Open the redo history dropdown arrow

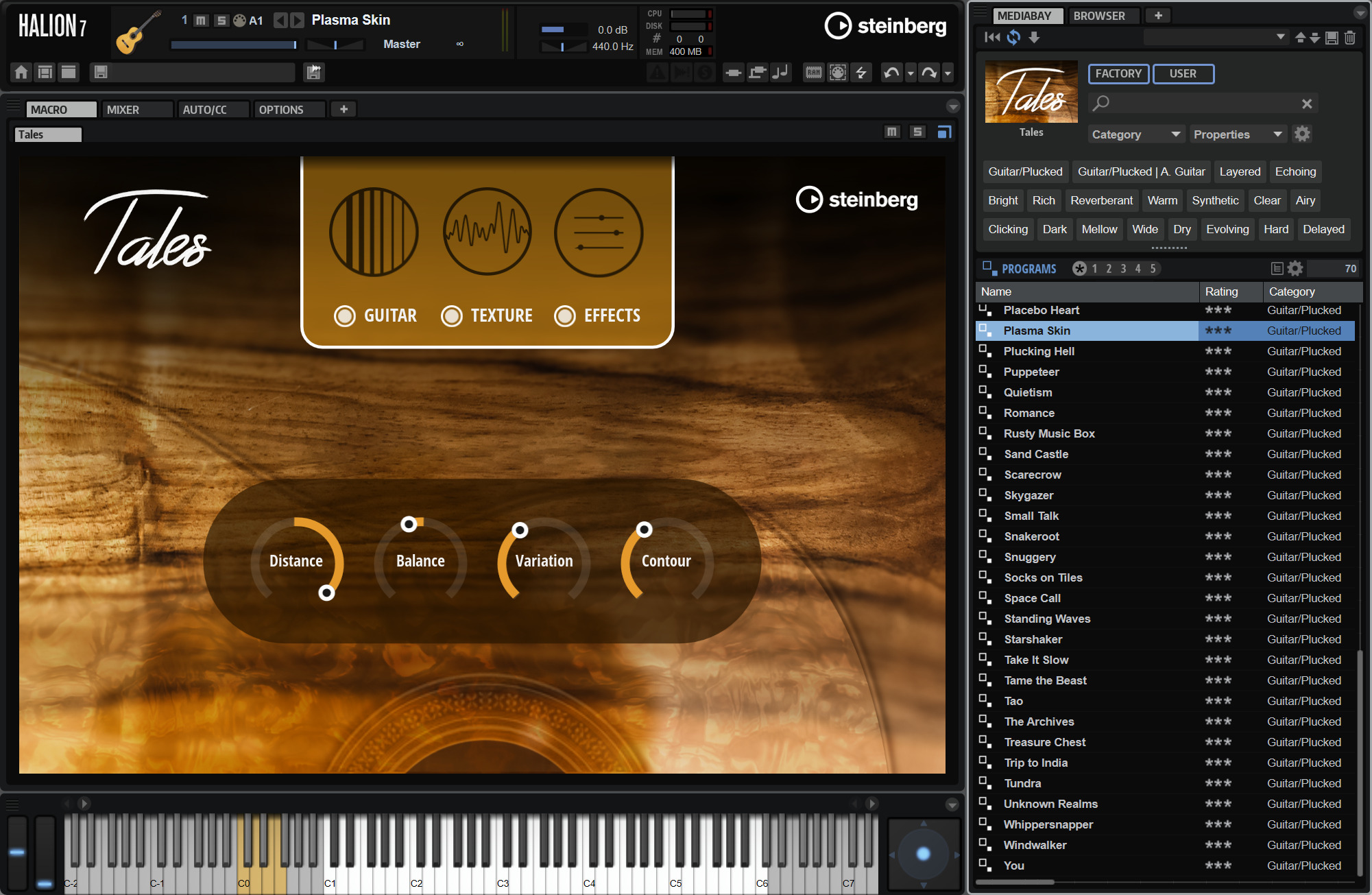coord(948,73)
